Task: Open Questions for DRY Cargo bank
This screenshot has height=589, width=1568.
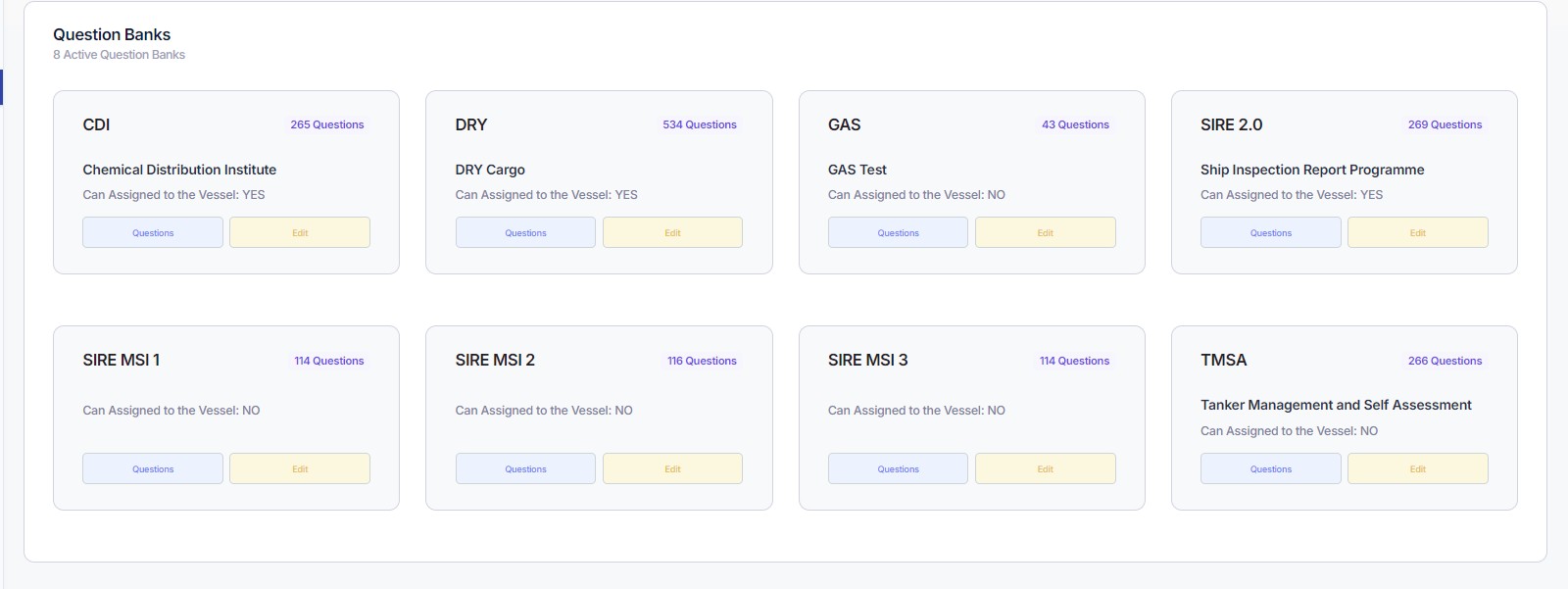Action: 525,233
